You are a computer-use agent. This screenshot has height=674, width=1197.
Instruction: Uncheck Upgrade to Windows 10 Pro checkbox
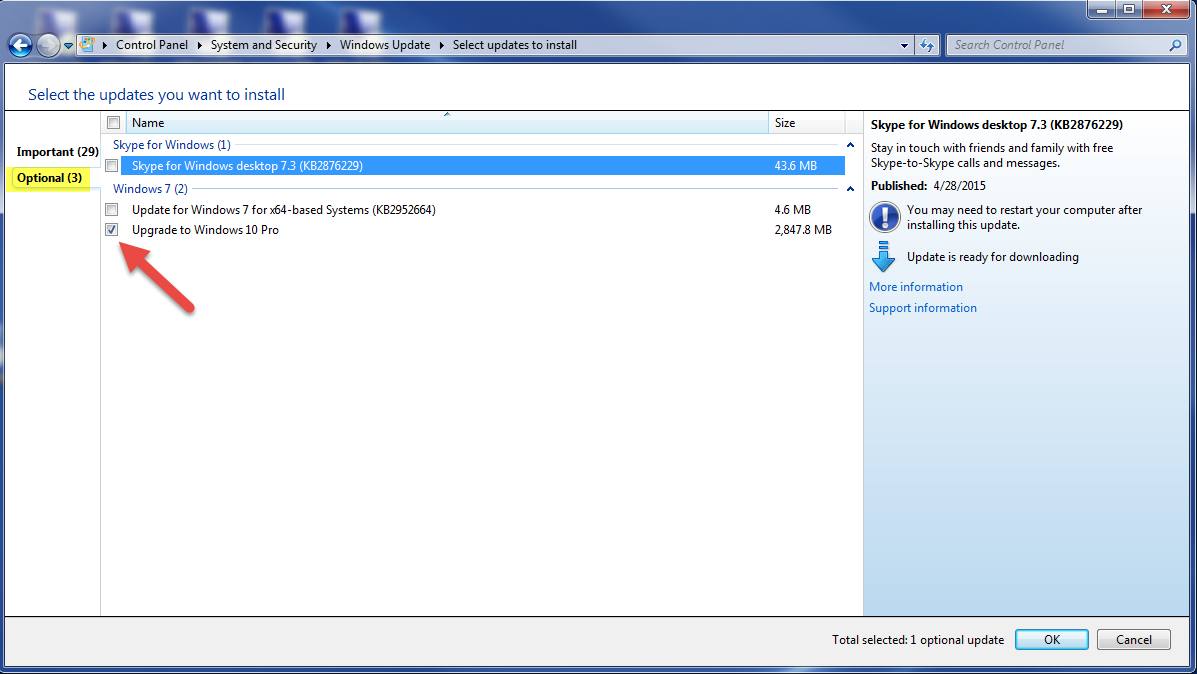112,230
